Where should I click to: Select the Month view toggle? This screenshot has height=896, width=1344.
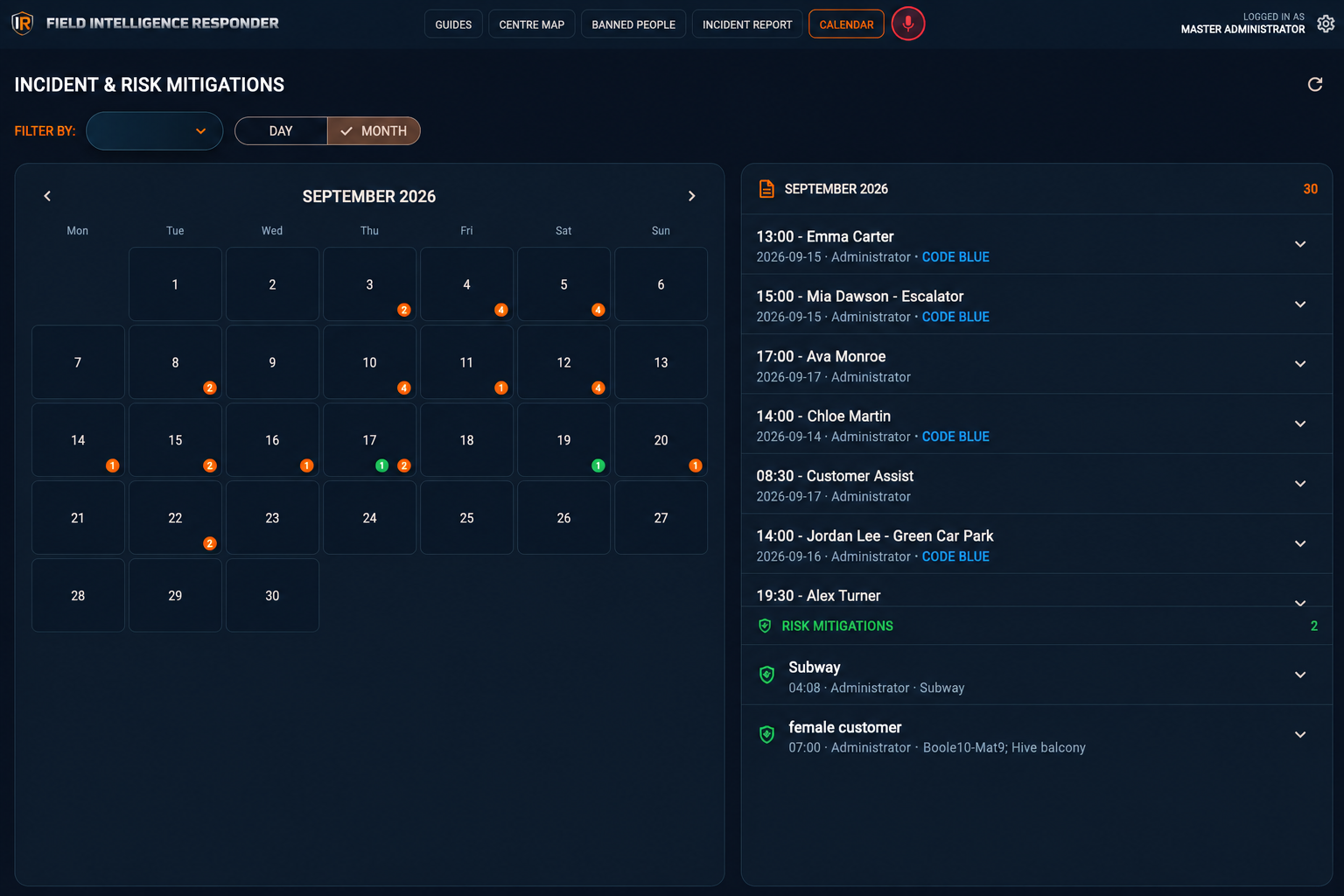pyautogui.click(x=374, y=131)
